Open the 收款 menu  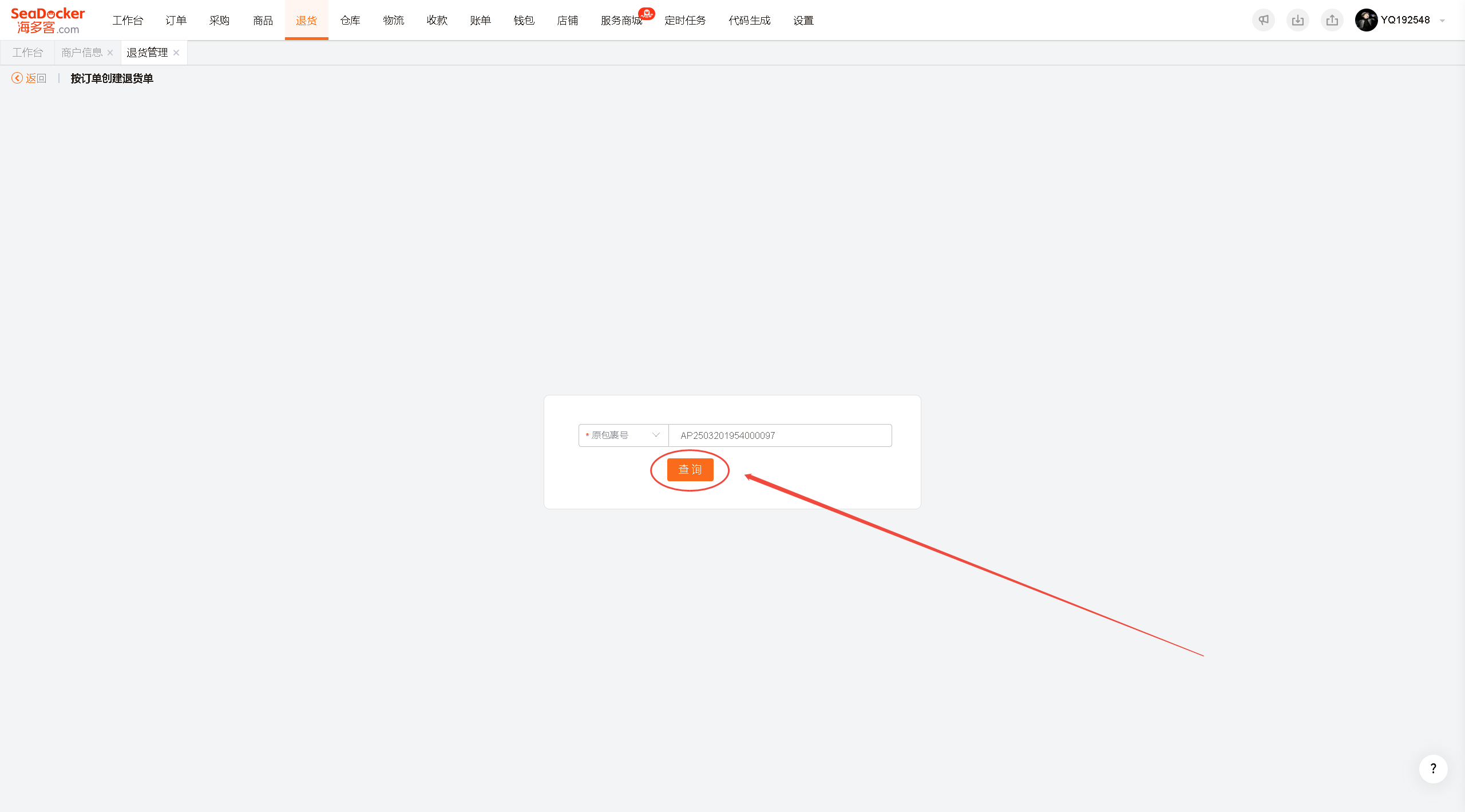437,21
